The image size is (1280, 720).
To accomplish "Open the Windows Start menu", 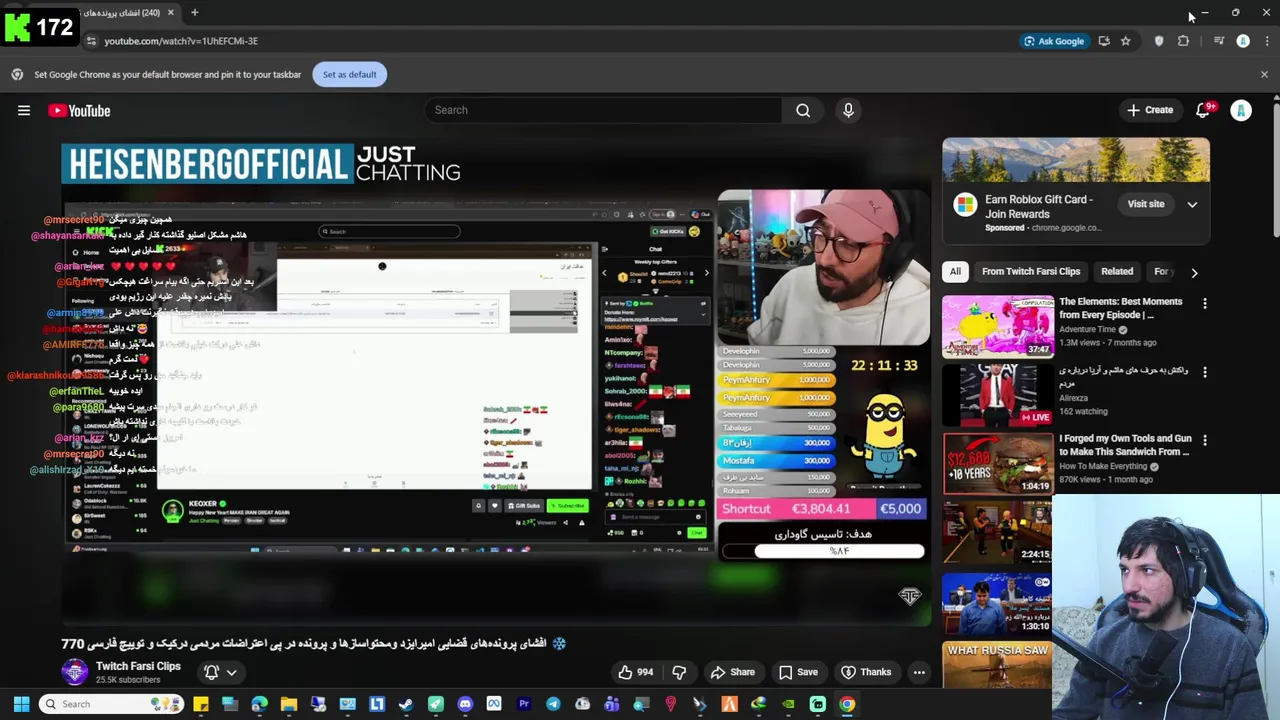I will click(x=21, y=704).
